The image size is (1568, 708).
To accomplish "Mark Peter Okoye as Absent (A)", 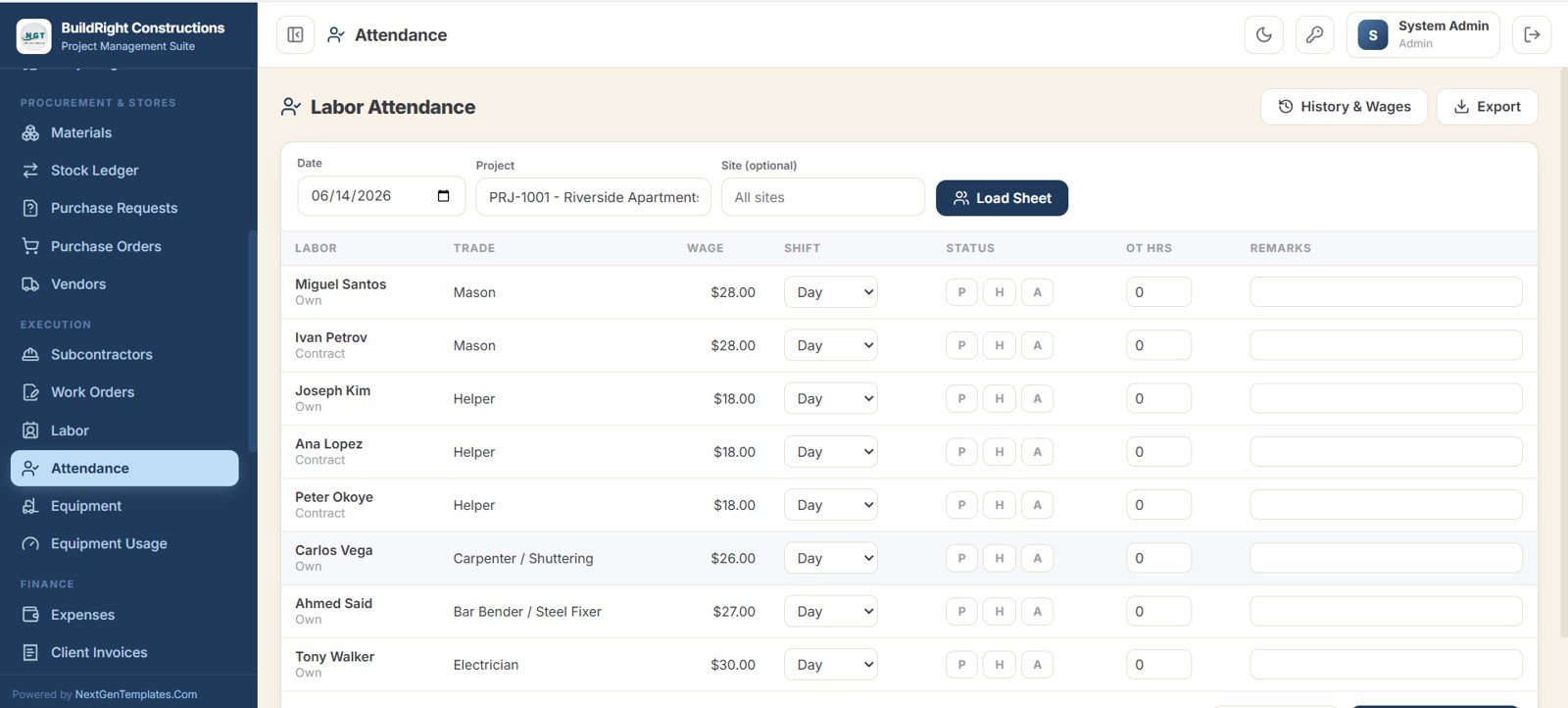I will coord(1037,505).
